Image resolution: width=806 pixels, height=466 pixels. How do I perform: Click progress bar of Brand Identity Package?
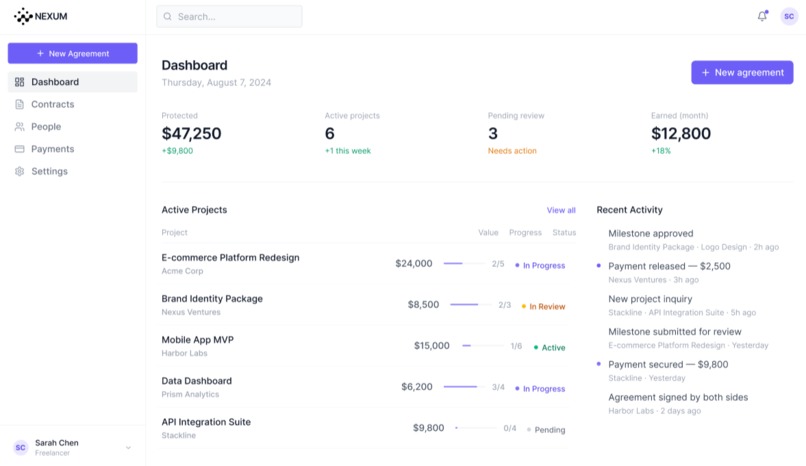[x=471, y=305]
